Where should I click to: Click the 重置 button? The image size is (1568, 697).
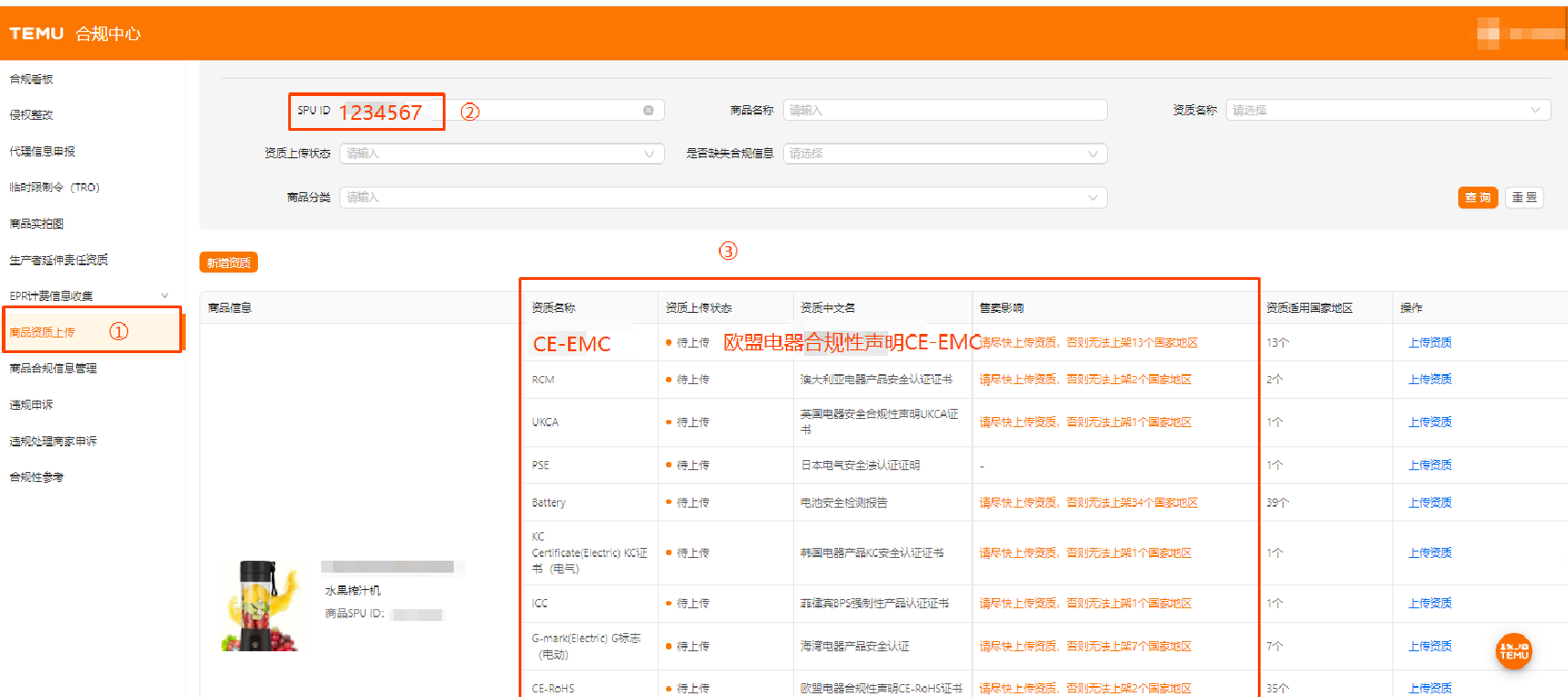(1524, 198)
